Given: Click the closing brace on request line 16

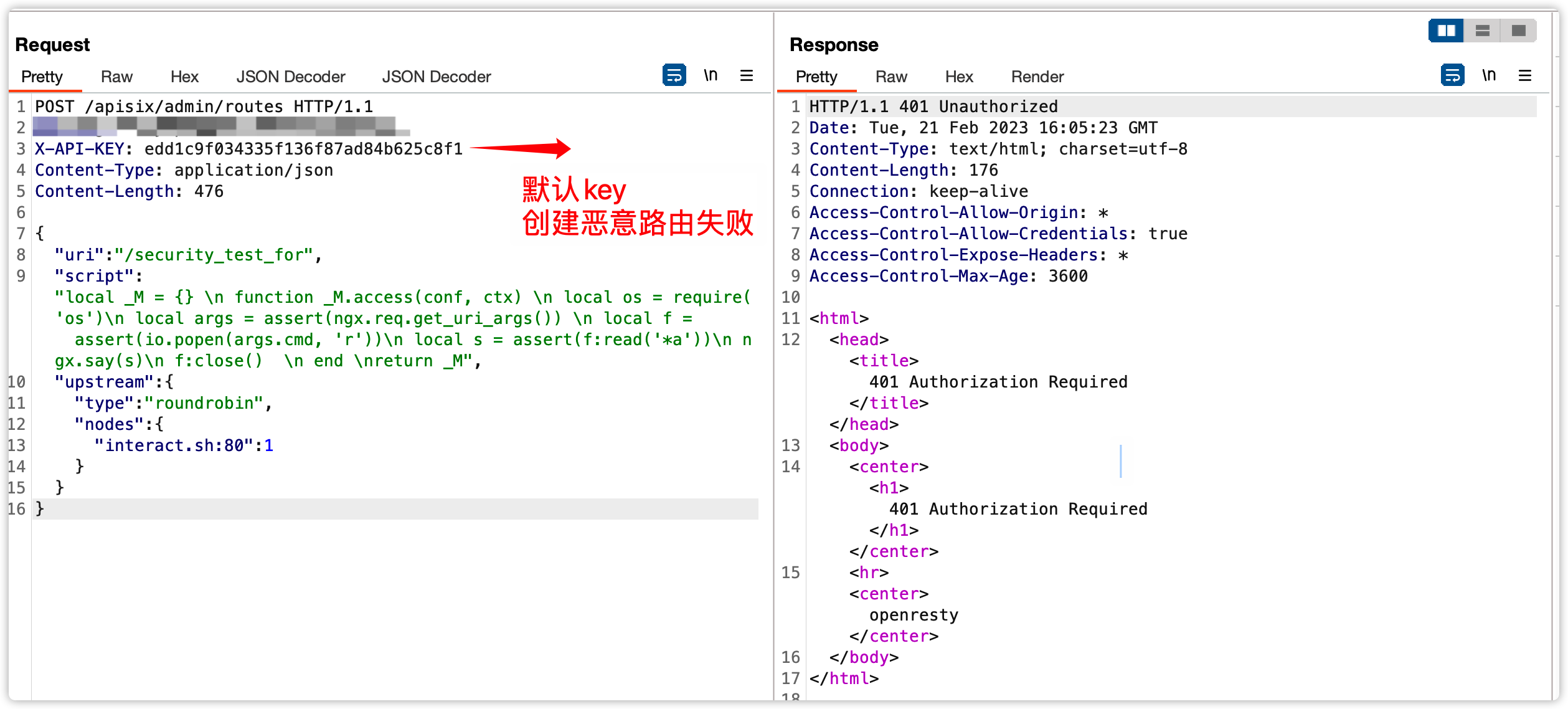Looking at the screenshot, I should tap(40, 509).
